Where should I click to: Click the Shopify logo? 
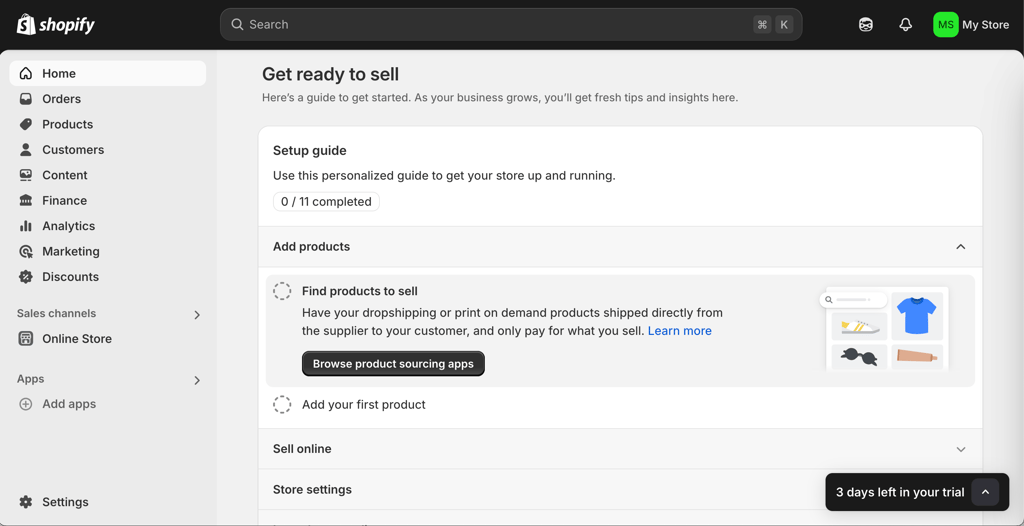(x=56, y=25)
